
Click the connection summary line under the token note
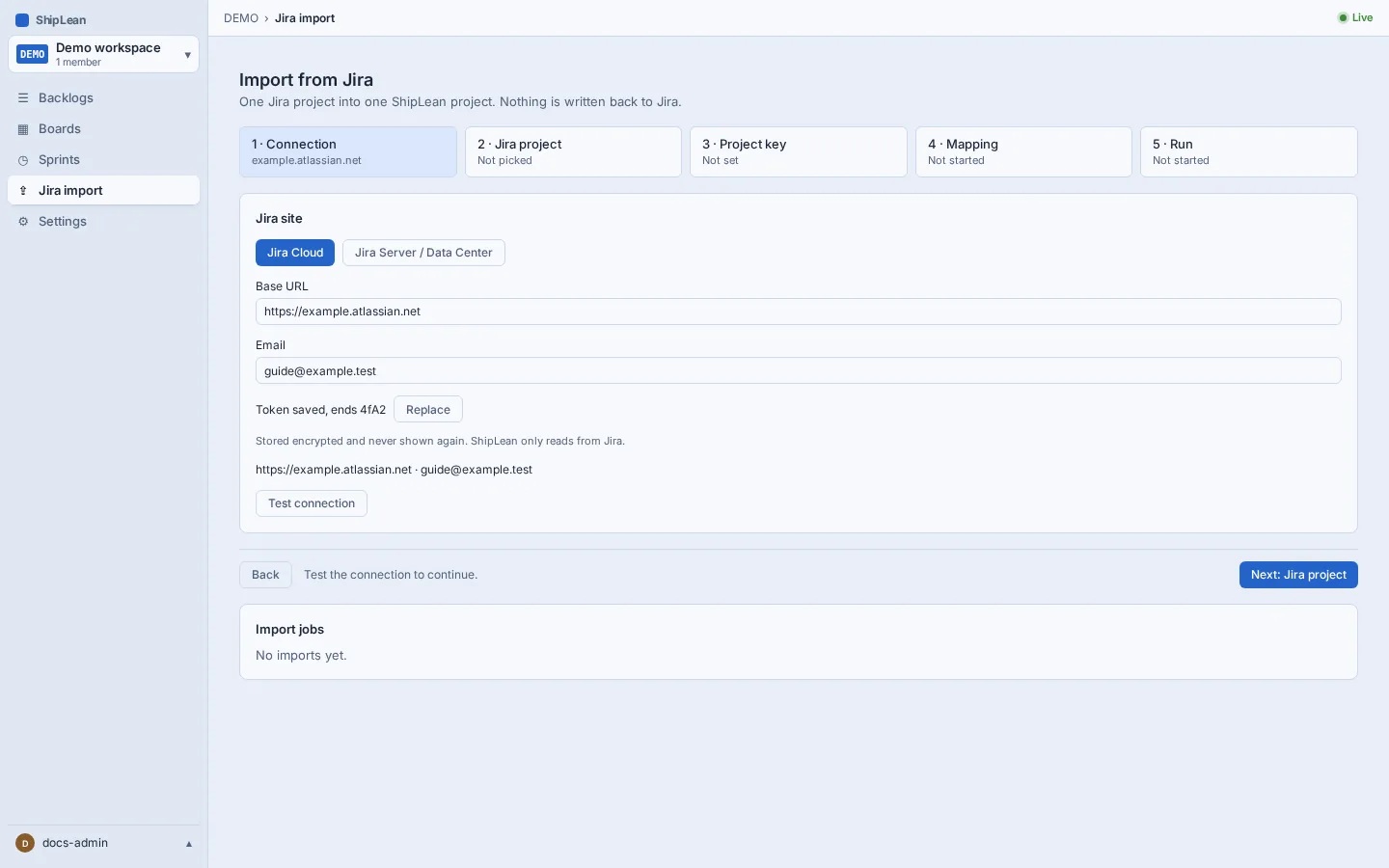click(x=394, y=470)
